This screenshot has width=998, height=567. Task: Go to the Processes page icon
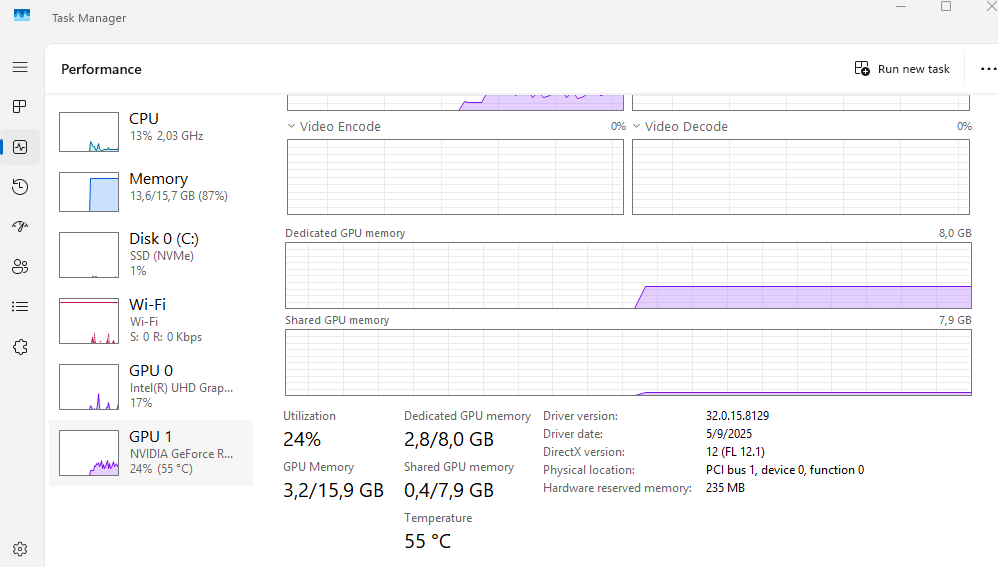point(20,107)
